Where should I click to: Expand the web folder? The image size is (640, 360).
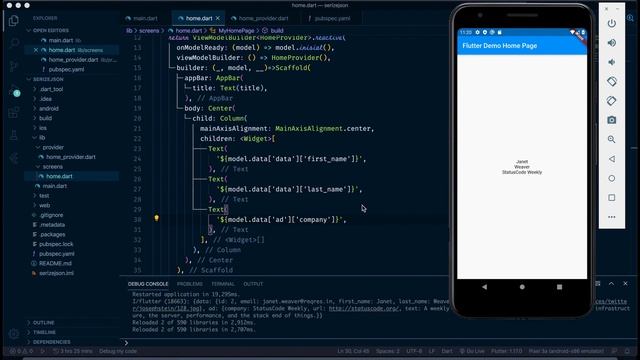click(44, 205)
